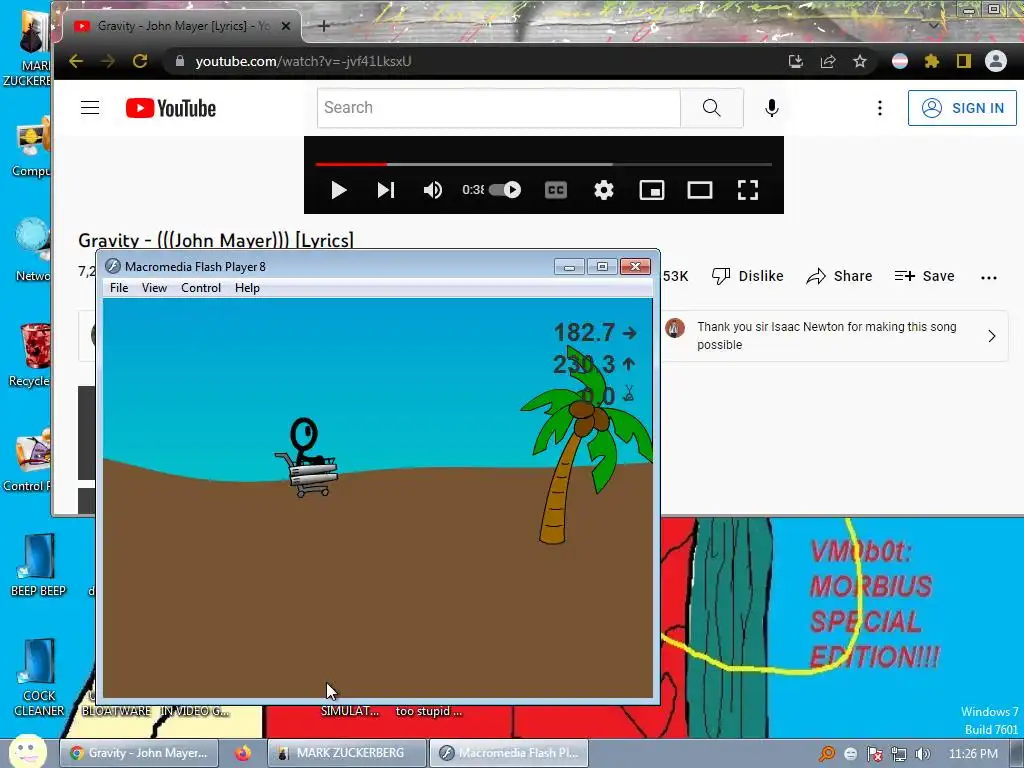Open volume control in system tray

(x=923, y=754)
